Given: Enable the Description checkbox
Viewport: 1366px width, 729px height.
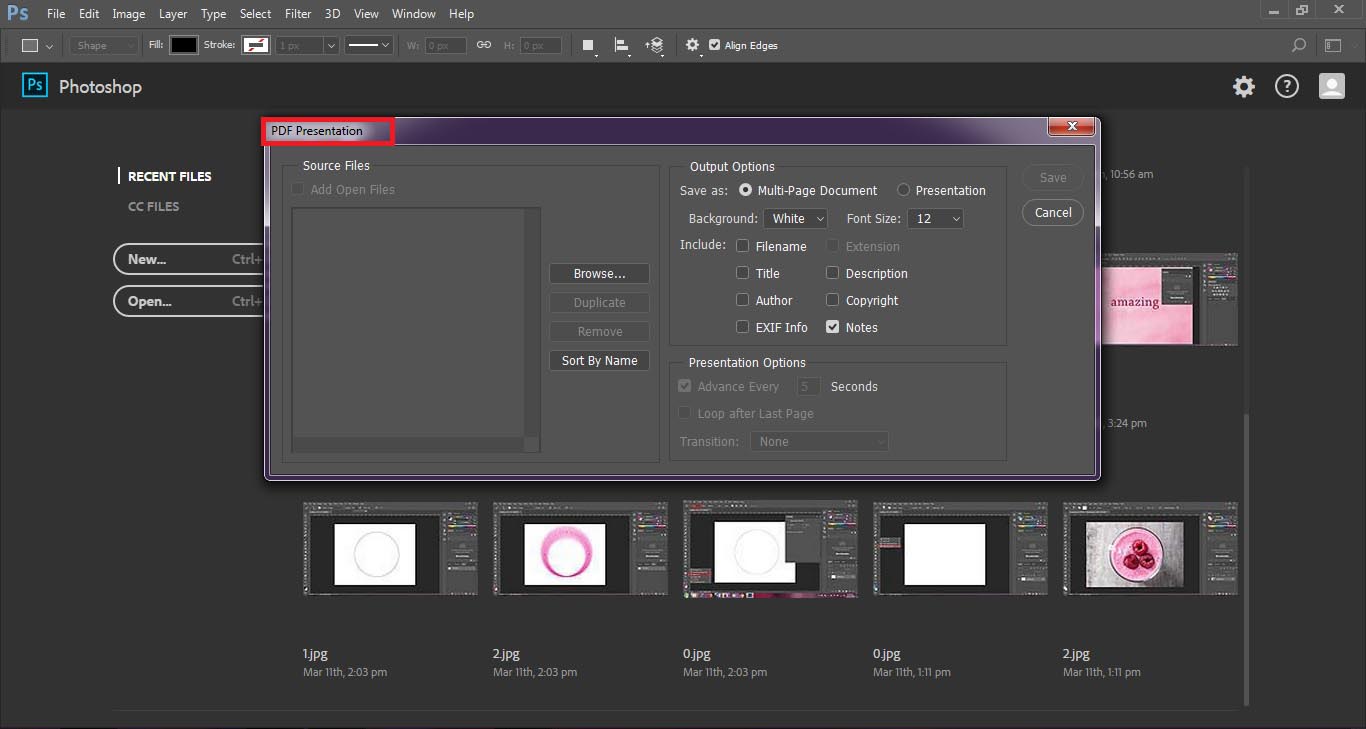Looking at the screenshot, I should (x=832, y=273).
